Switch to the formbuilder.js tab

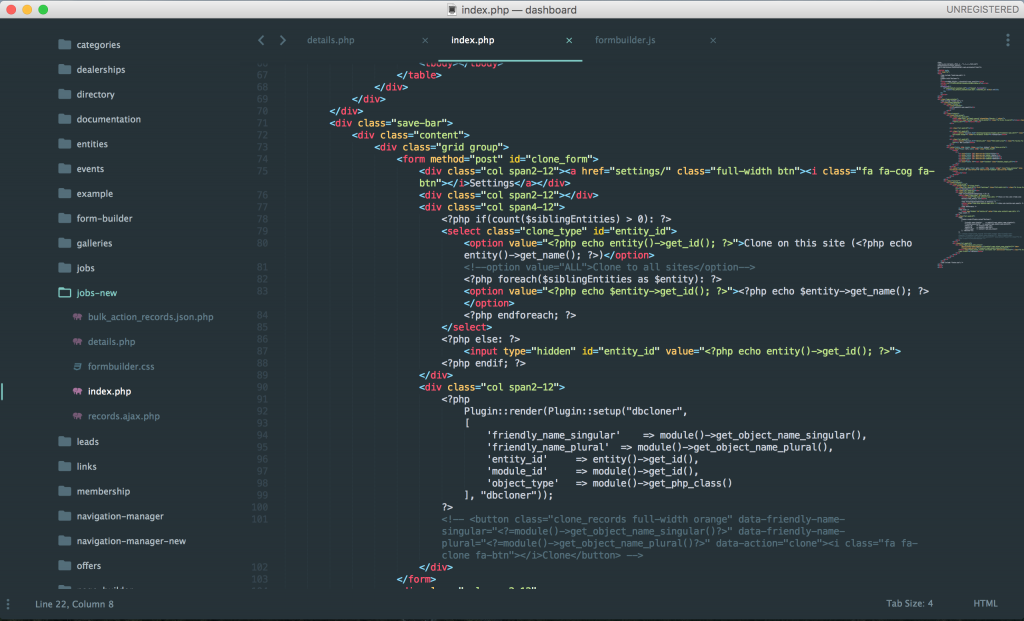click(625, 41)
